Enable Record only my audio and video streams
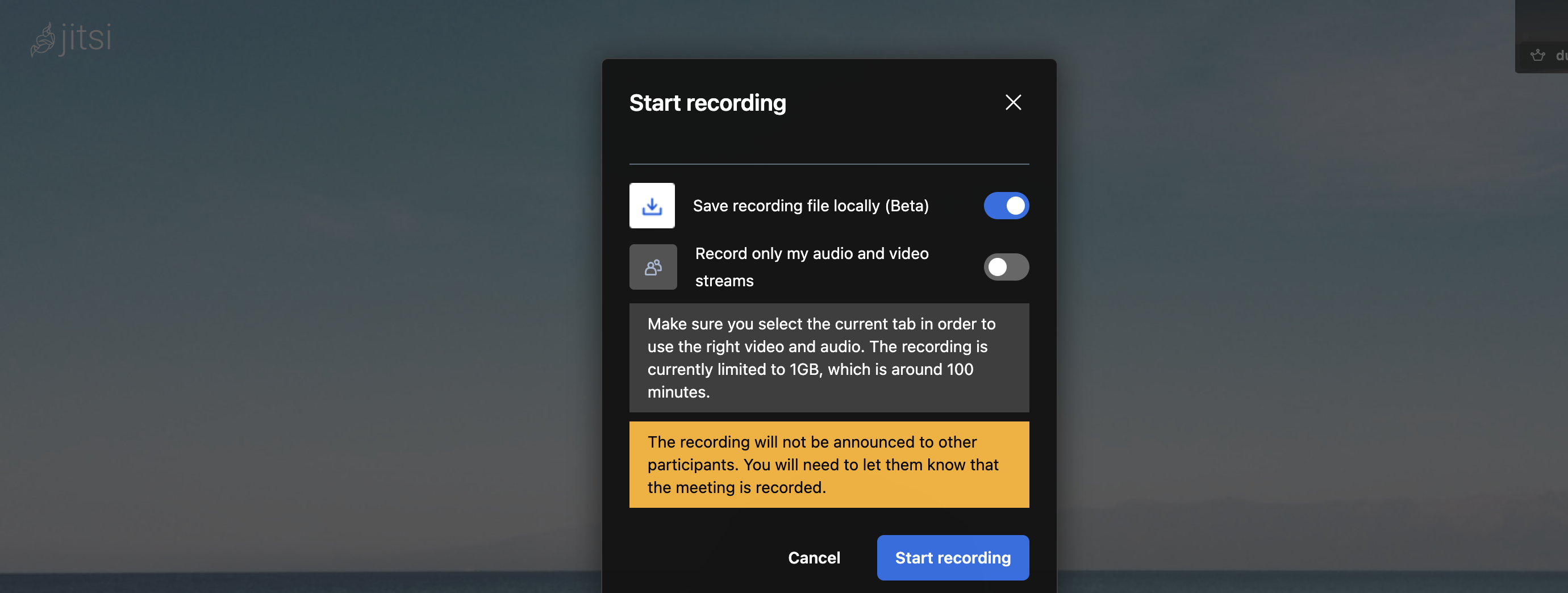Screen dimensions: 1568x593 [1006, 266]
